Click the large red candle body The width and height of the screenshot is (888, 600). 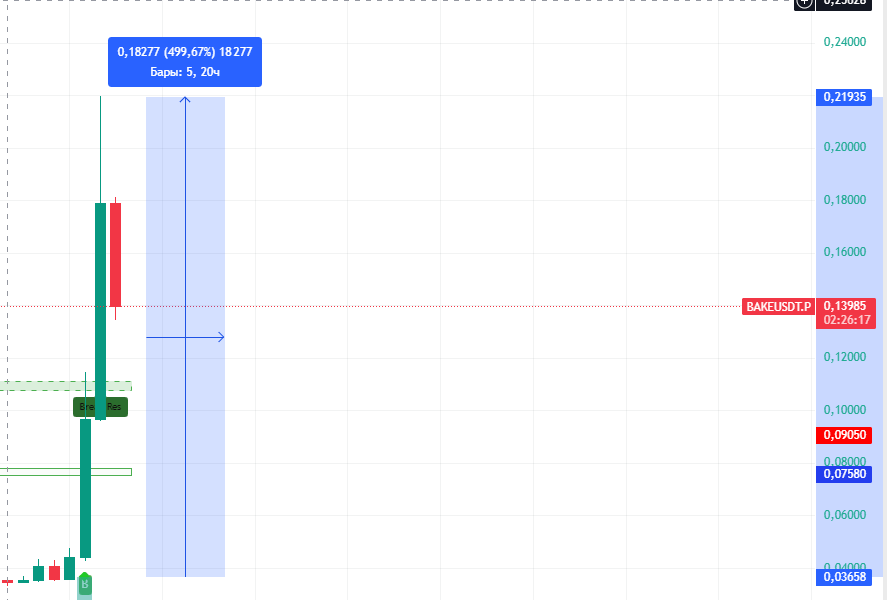(116, 255)
